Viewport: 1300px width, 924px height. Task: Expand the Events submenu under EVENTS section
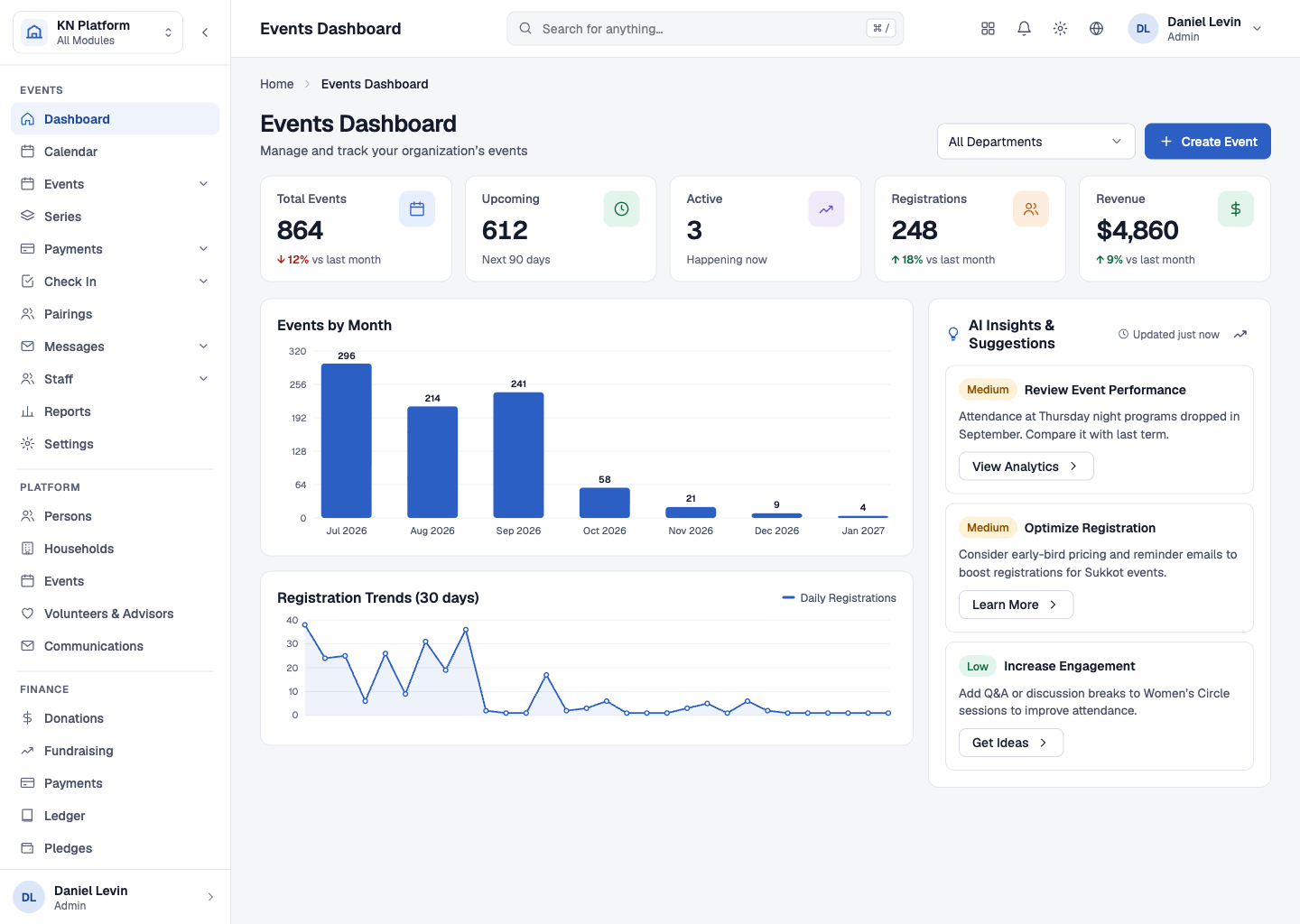[x=203, y=184]
